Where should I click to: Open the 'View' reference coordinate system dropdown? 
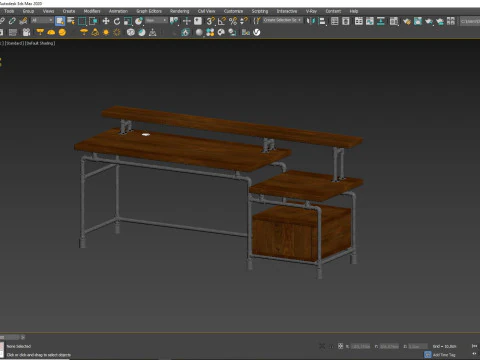[x=156, y=21]
